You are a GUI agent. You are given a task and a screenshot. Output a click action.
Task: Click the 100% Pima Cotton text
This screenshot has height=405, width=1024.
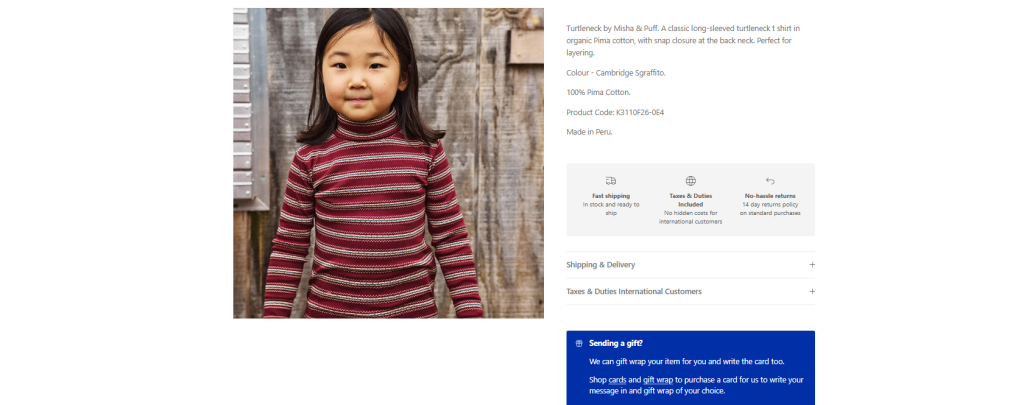pyautogui.click(x=598, y=93)
